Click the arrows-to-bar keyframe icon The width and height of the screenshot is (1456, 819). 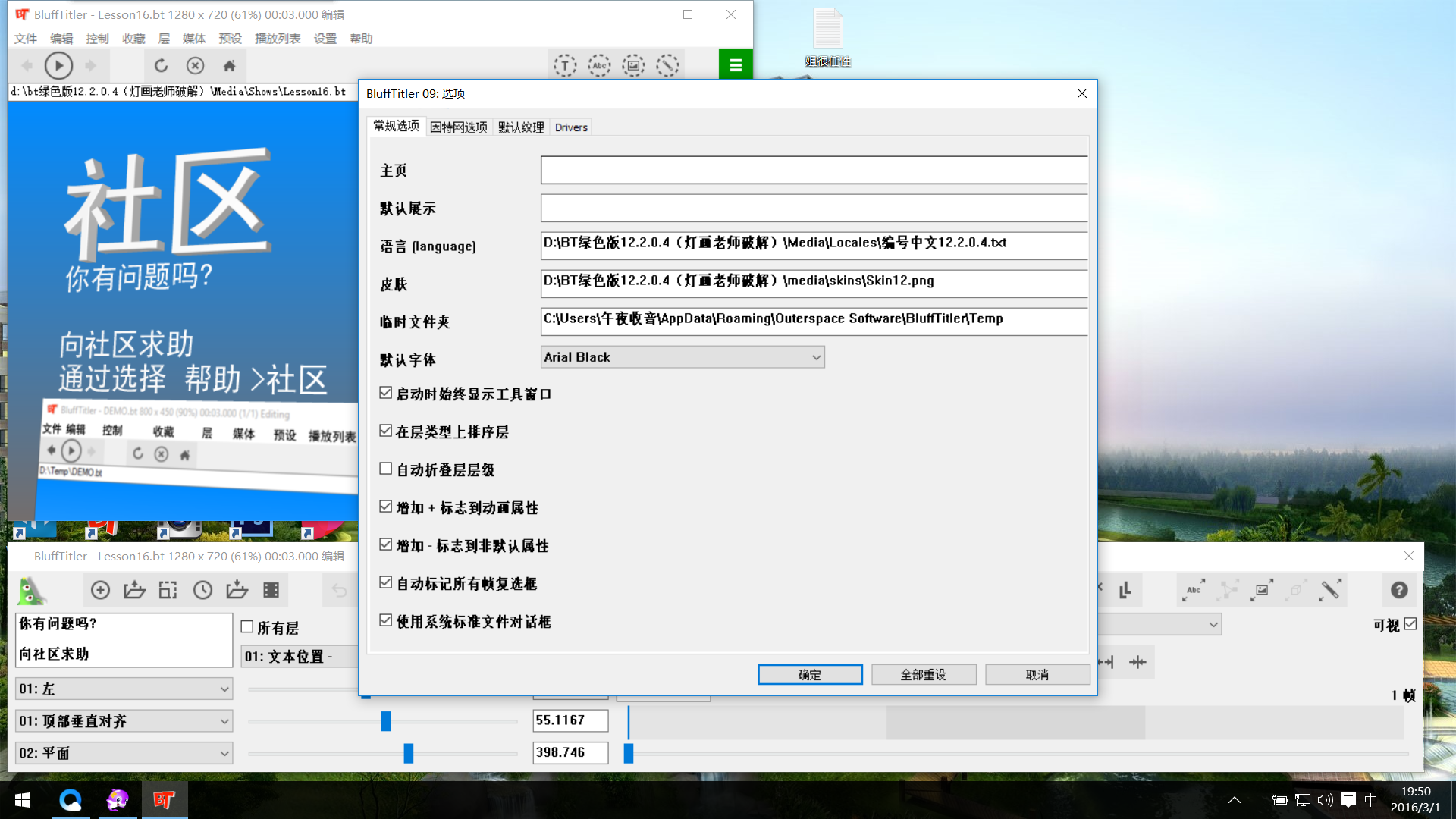[x=1105, y=662]
